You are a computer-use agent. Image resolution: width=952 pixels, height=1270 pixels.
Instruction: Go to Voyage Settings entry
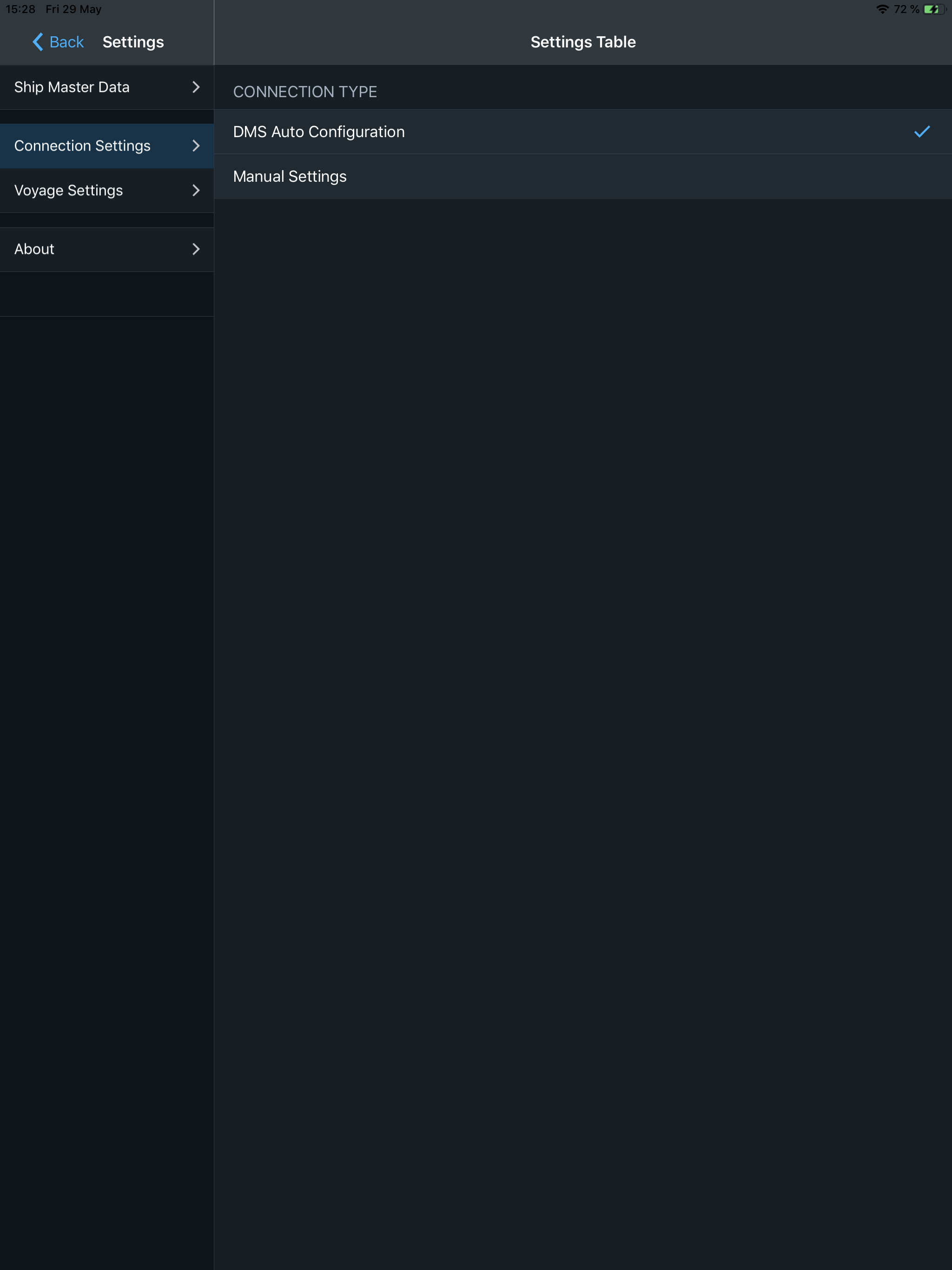pyautogui.click(x=68, y=191)
